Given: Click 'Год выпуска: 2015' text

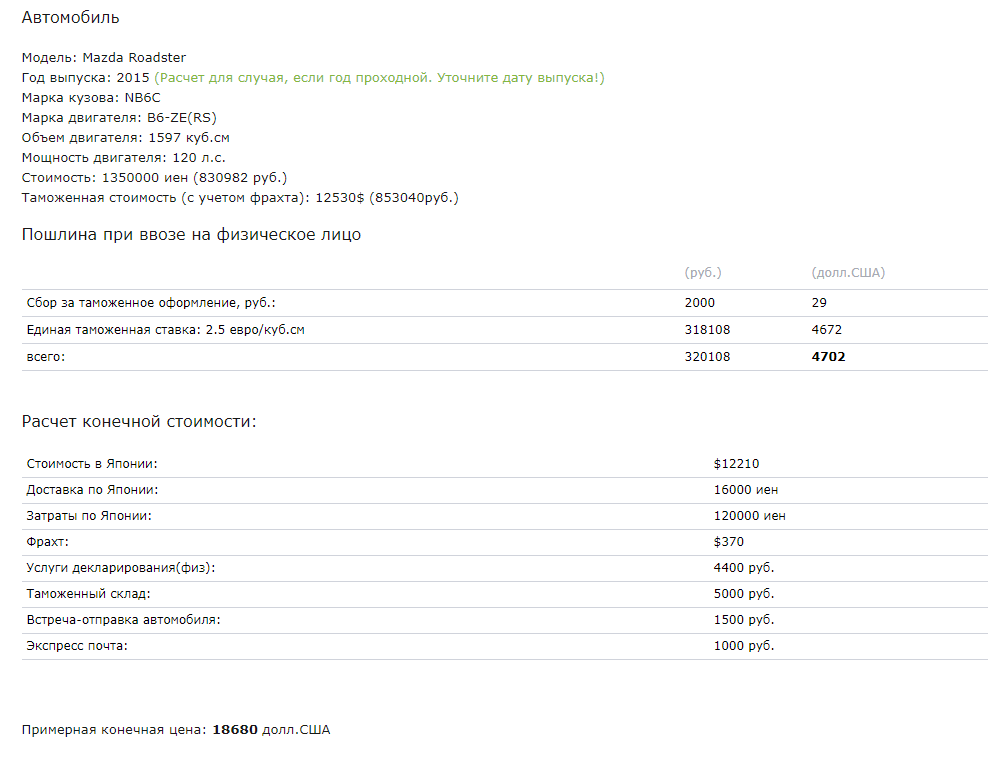Looking at the screenshot, I should click(x=85, y=77).
